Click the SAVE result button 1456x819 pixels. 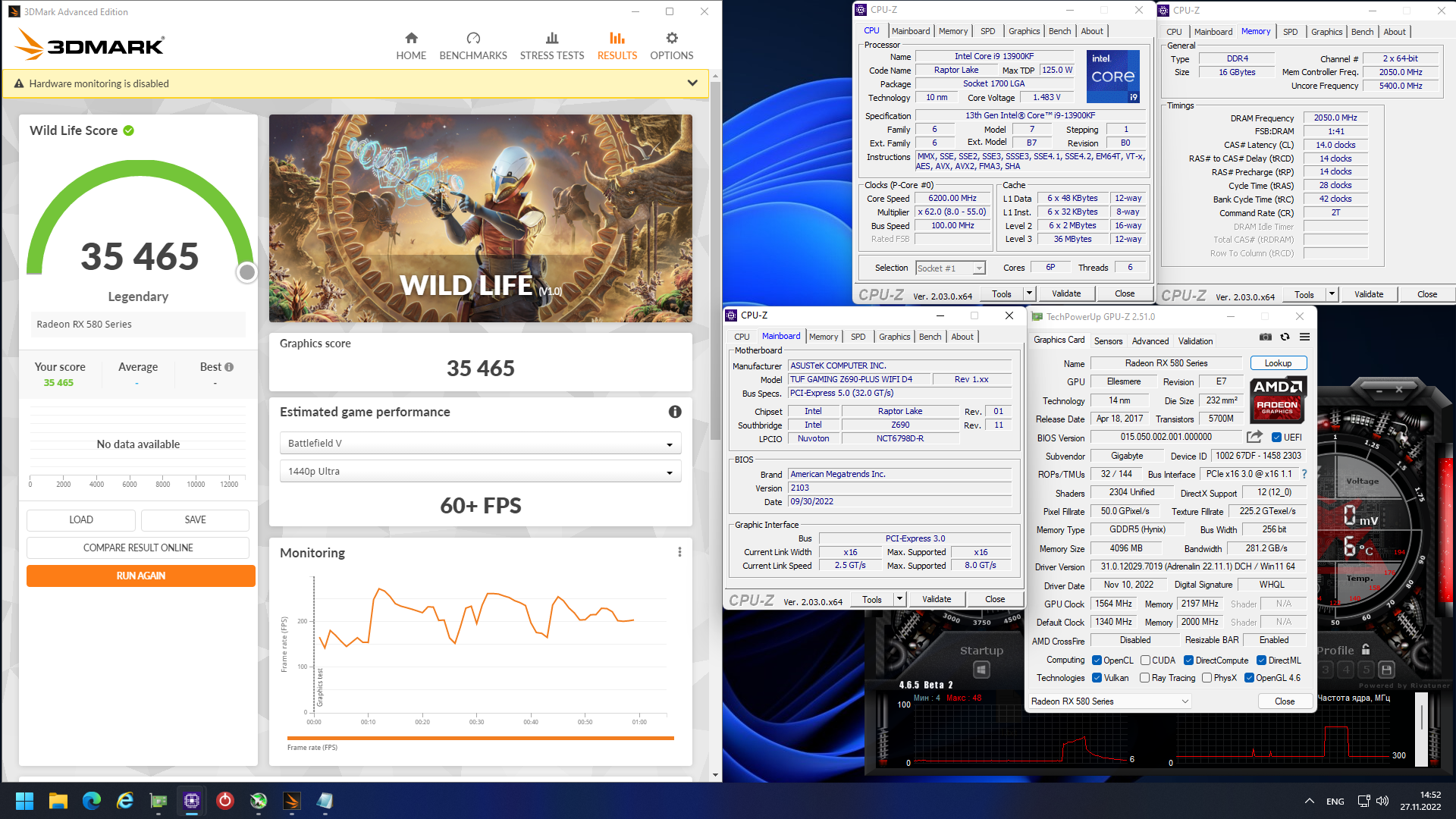pyautogui.click(x=195, y=519)
